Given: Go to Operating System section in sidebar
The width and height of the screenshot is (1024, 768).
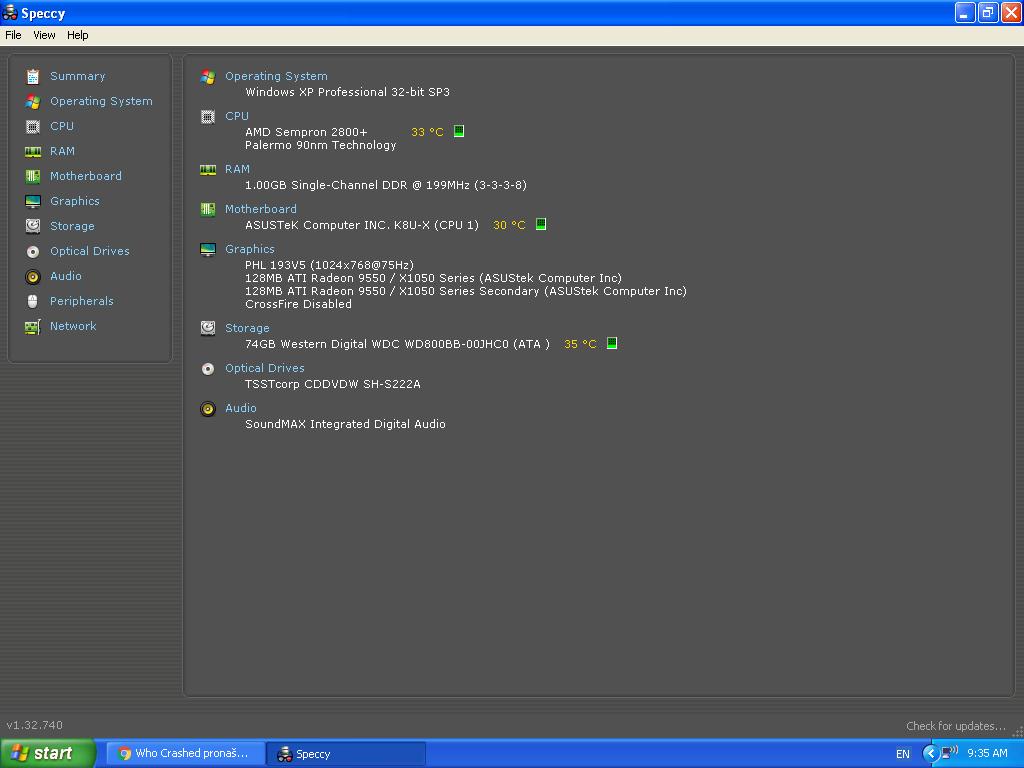Looking at the screenshot, I should [101, 101].
